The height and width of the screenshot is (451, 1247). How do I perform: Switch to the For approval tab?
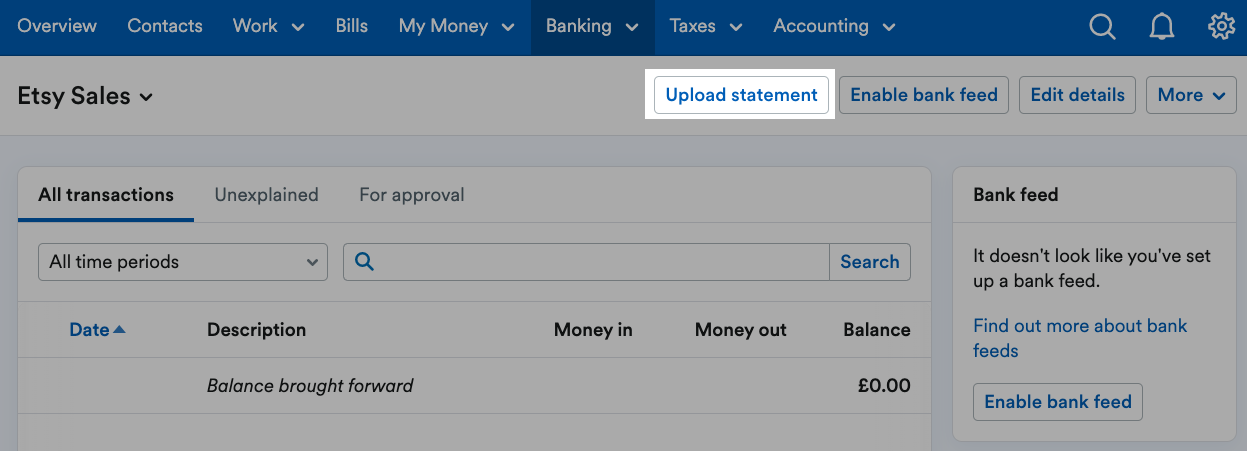pyautogui.click(x=412, y=195)
